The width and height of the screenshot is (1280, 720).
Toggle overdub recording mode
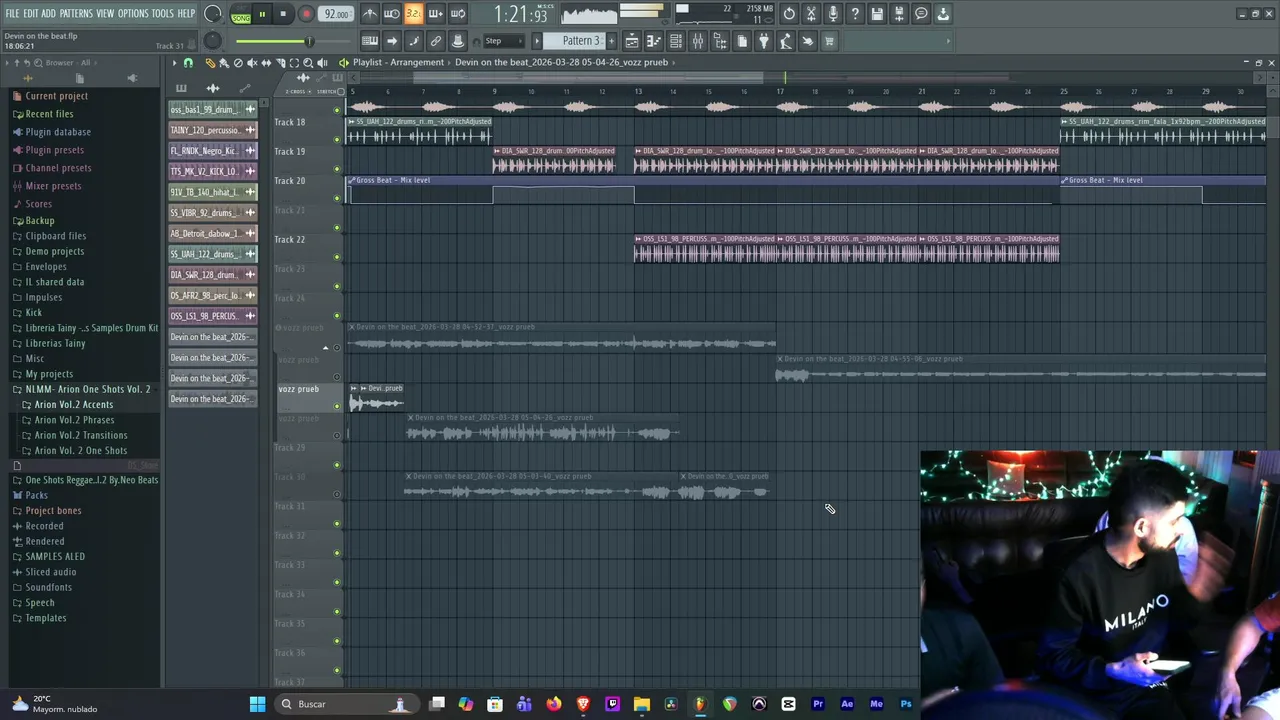435,14
